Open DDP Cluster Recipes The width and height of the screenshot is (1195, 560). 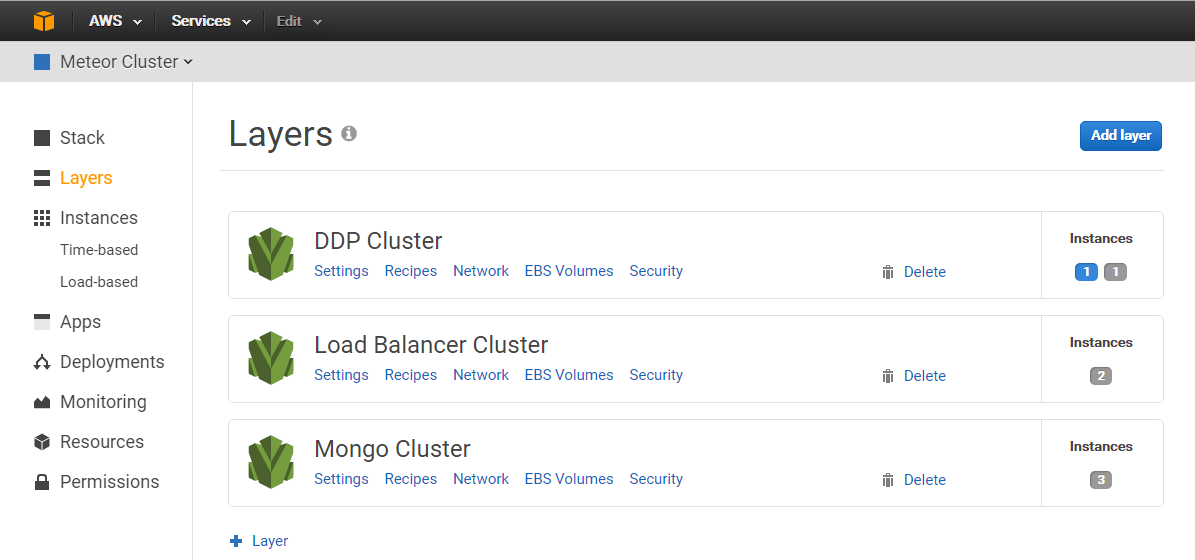411,271
